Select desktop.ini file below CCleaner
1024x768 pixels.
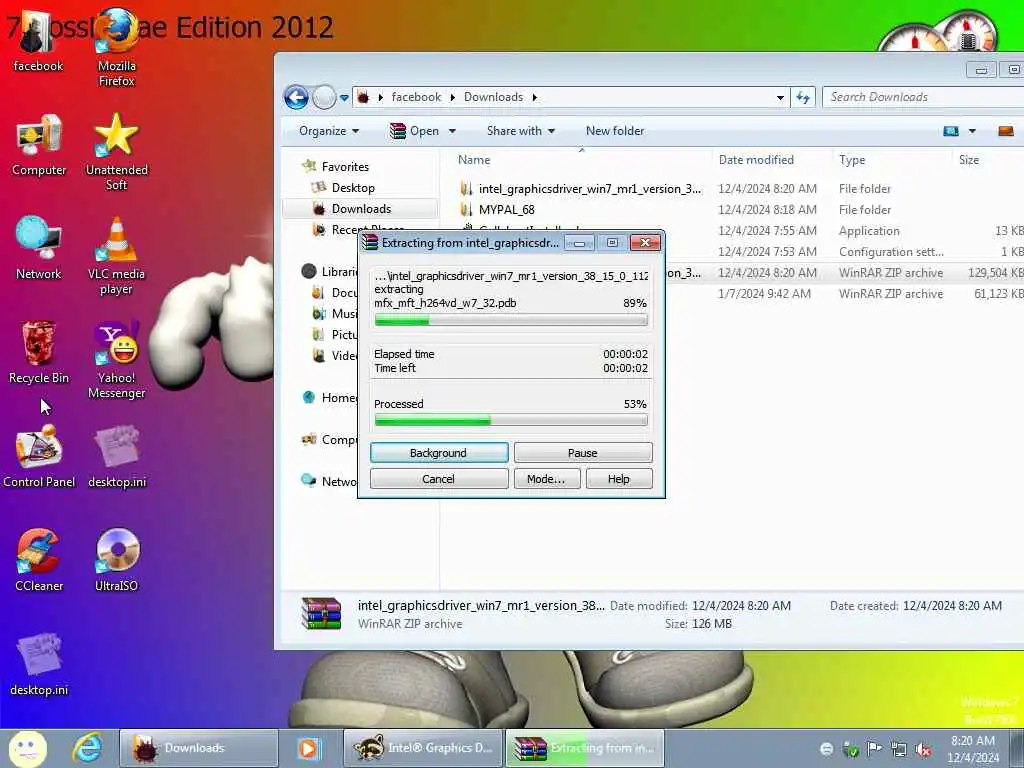coord(39,664)
